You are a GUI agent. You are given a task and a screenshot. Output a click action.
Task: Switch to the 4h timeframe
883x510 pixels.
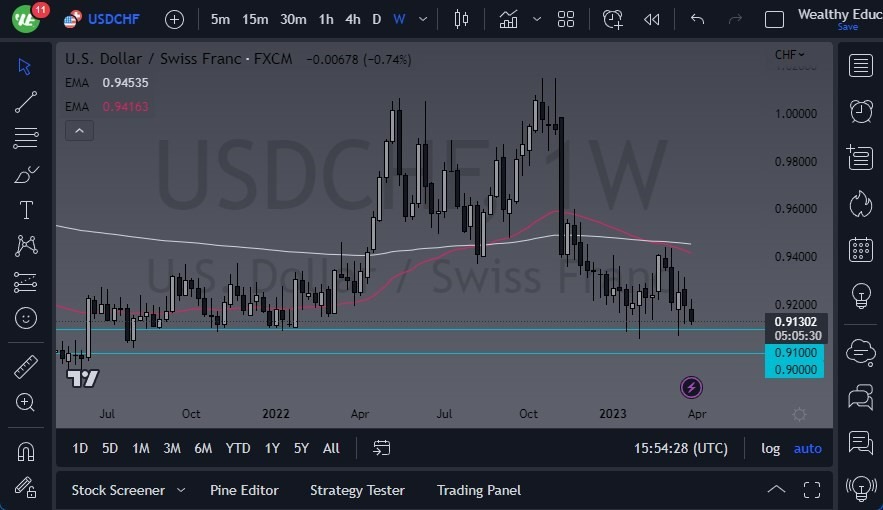(353, 19)
